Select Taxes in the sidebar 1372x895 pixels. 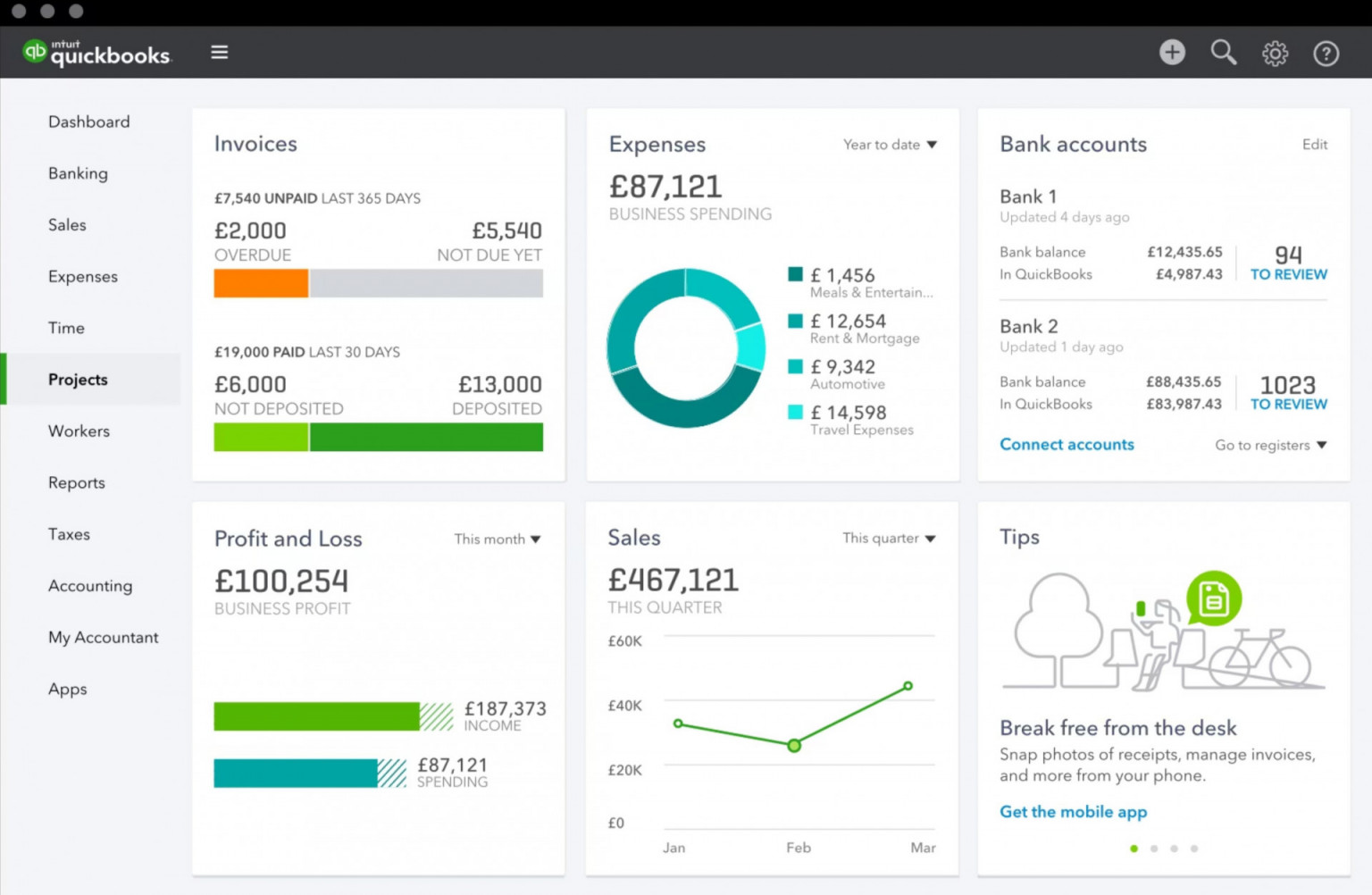(x=69, y=534)
